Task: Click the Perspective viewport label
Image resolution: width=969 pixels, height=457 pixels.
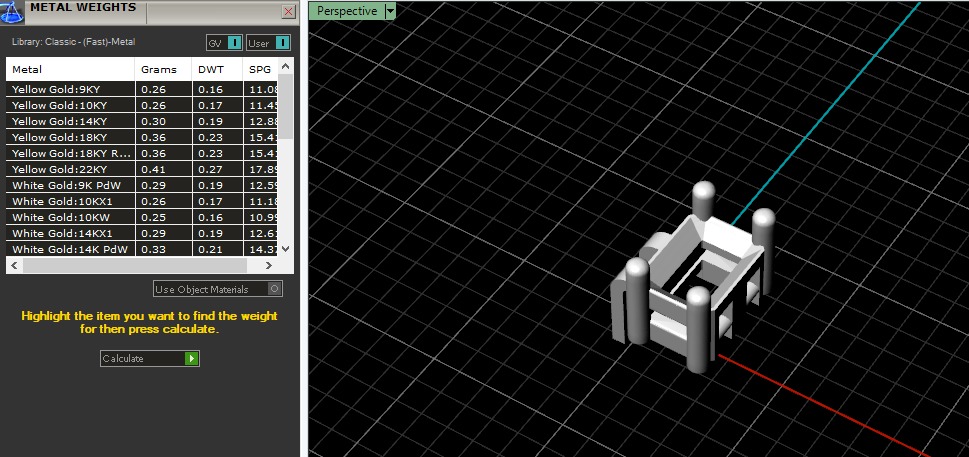Action: click(347, 11)
